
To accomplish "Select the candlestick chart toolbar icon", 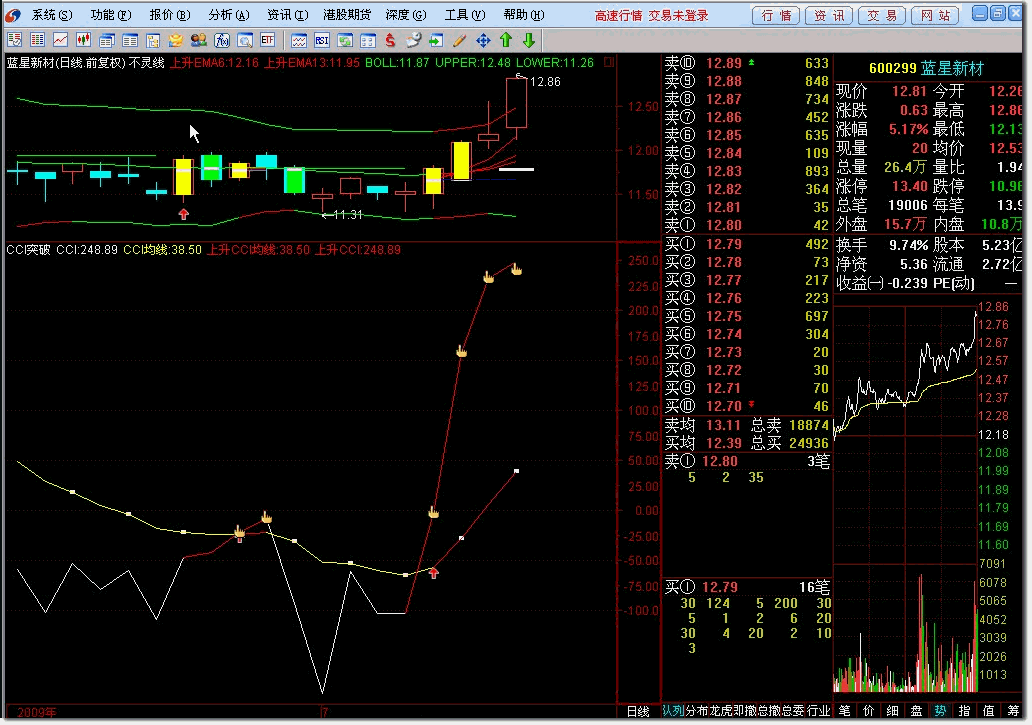I will [x=84, y=40].
